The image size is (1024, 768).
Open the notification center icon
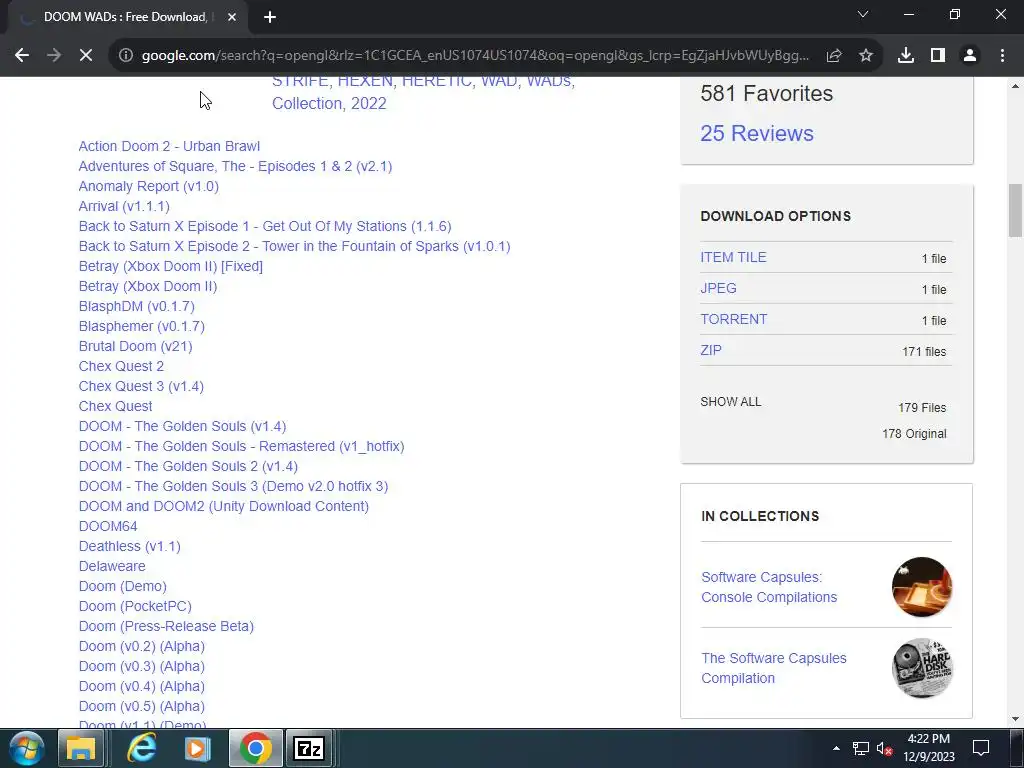point(981,748)
